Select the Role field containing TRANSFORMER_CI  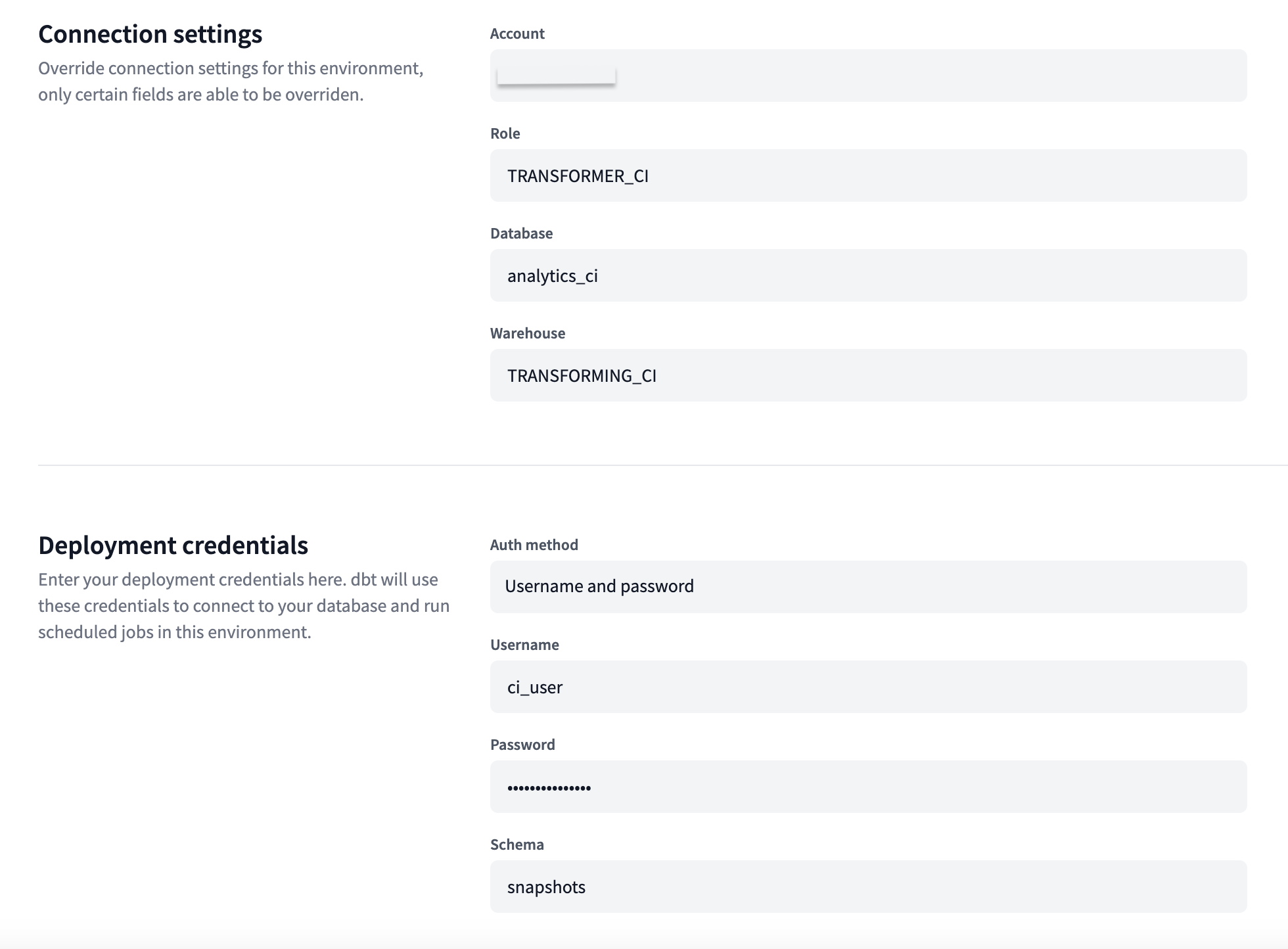click(867, 175)
